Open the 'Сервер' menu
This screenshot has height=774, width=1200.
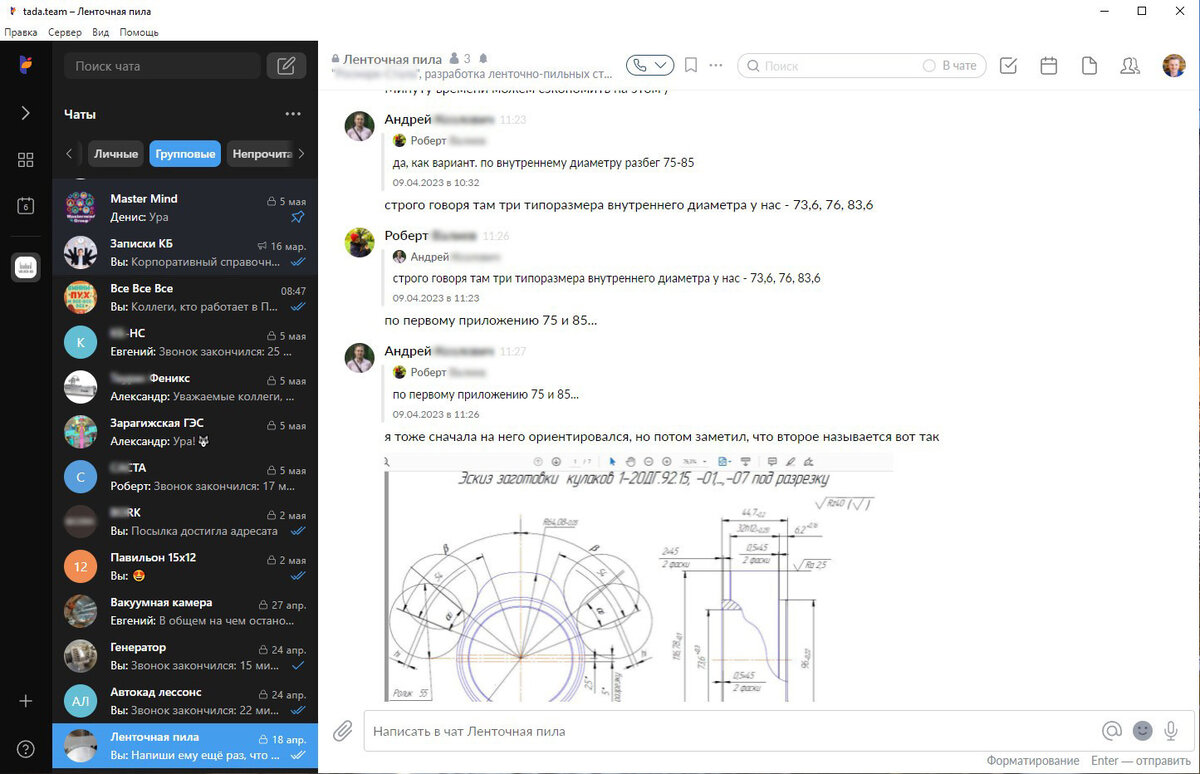point(63,32)
